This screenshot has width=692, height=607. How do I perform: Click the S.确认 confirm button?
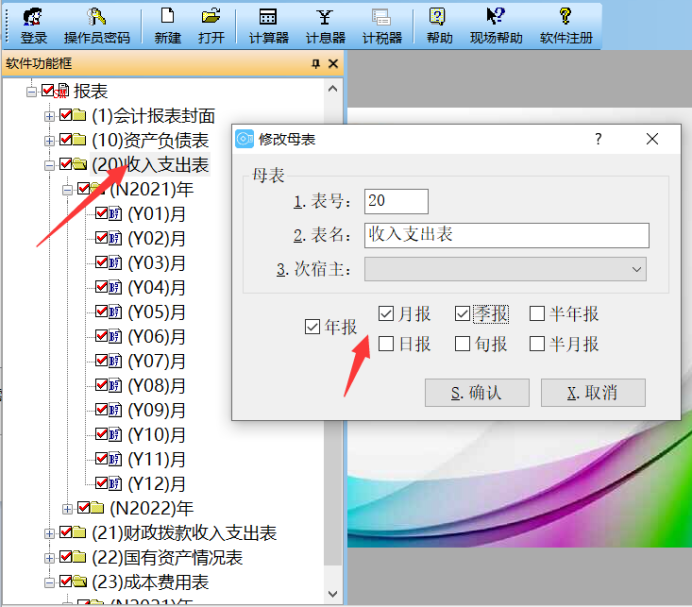coord(477,392)
